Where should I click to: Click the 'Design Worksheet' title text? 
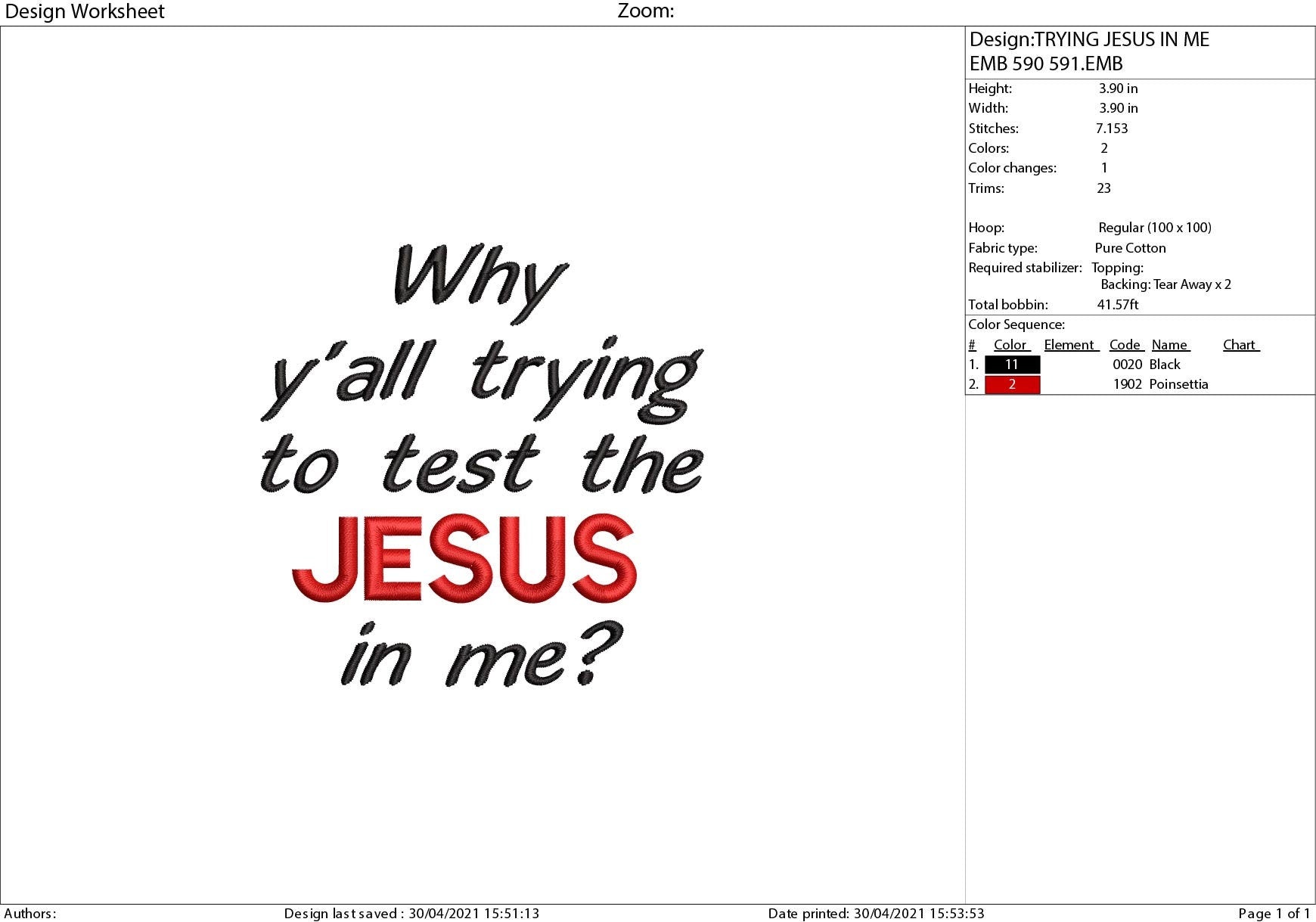(85, 11)
